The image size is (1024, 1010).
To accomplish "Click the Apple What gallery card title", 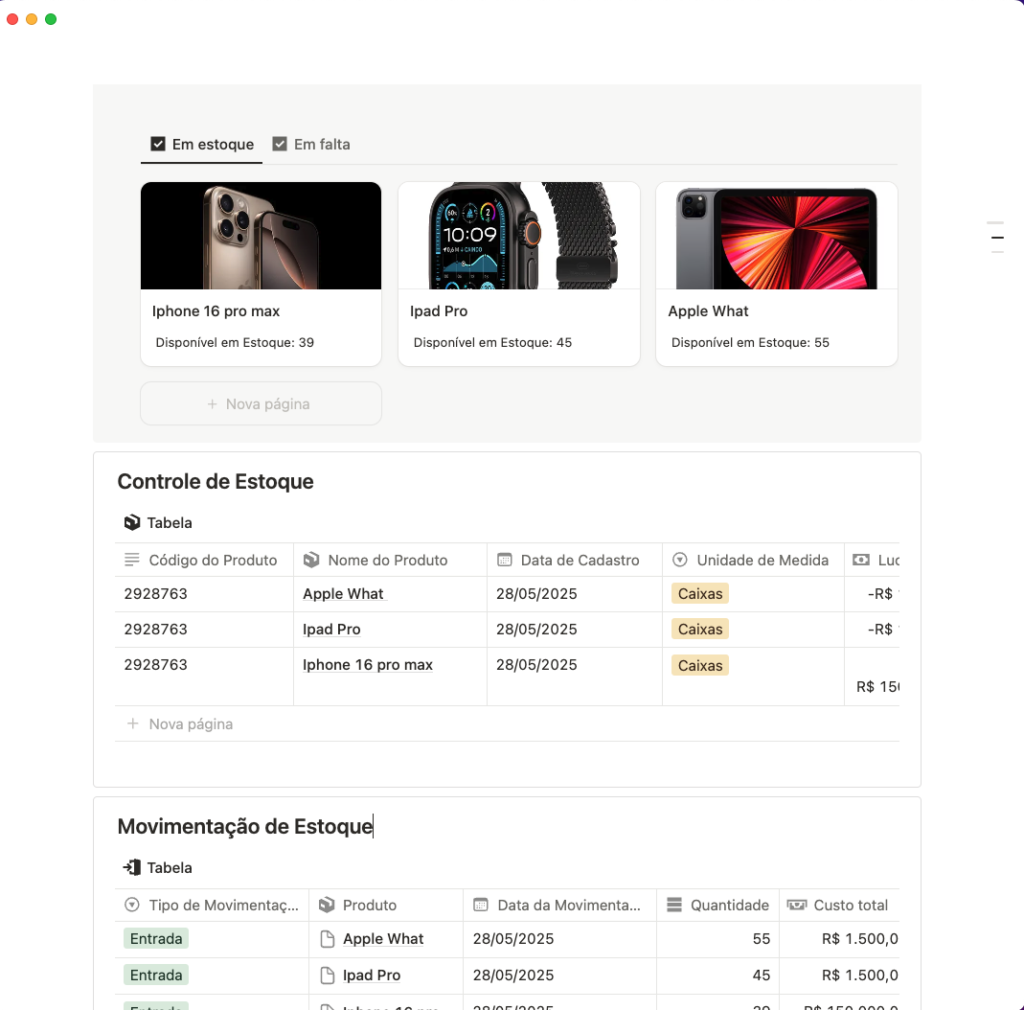I will point(708,311).
